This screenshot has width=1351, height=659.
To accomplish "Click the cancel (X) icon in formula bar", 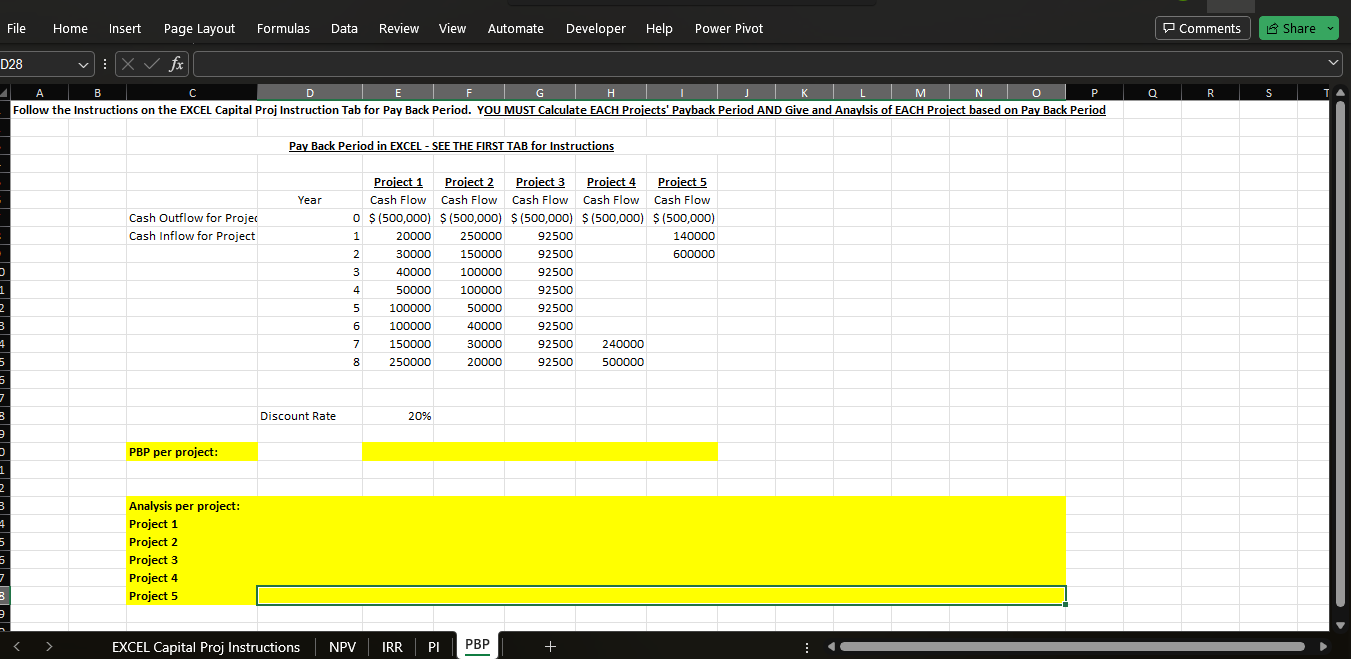I will coord(128,63).
